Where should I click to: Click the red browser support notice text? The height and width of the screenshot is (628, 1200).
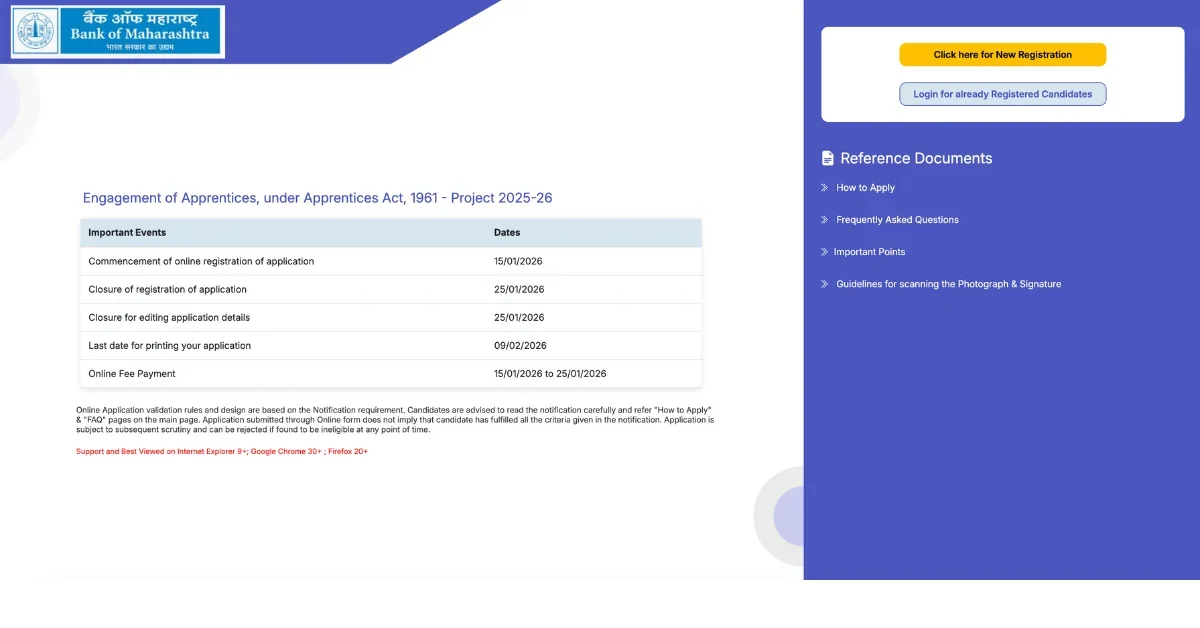[x=222, y=452]
